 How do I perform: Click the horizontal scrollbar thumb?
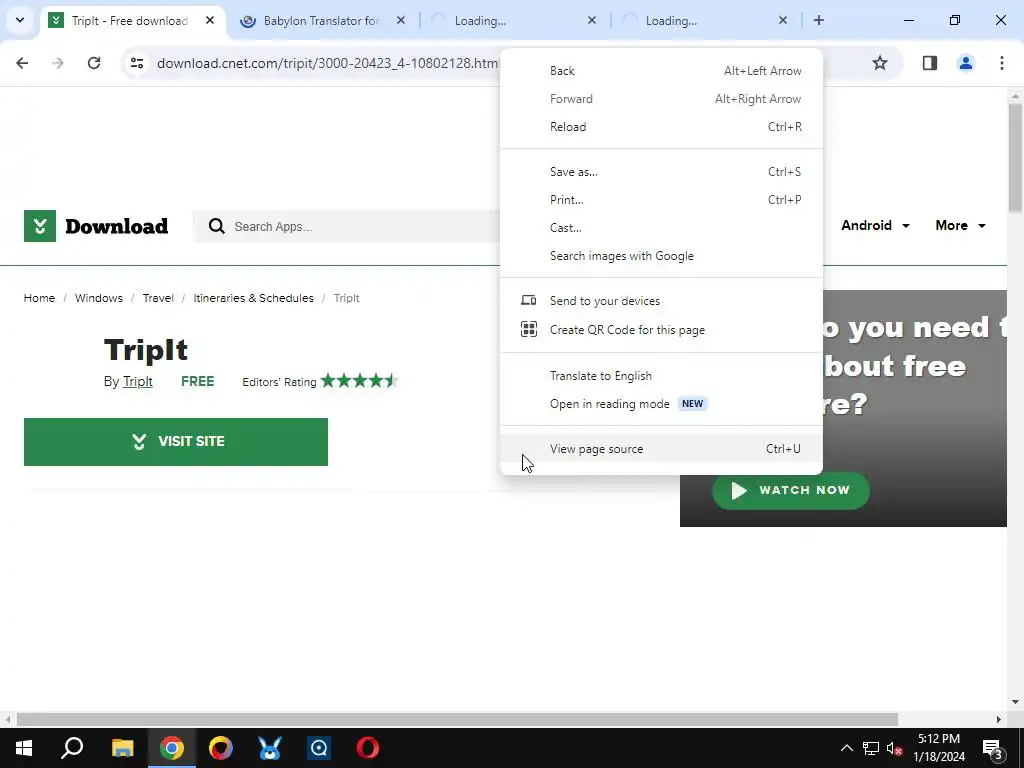457,719
